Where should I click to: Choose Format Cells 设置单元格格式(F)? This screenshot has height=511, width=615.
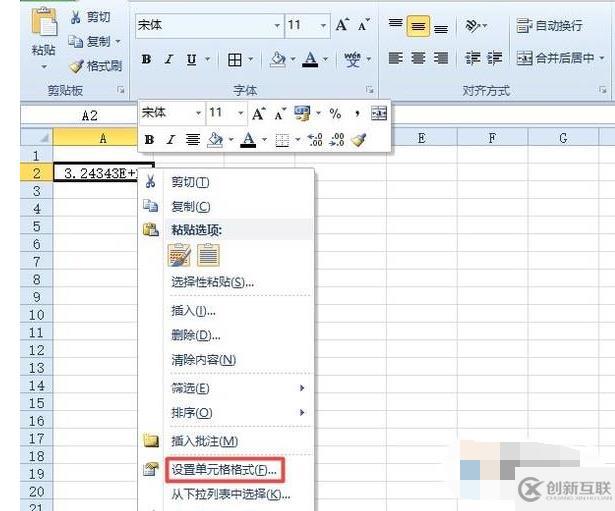pos(226,469)
